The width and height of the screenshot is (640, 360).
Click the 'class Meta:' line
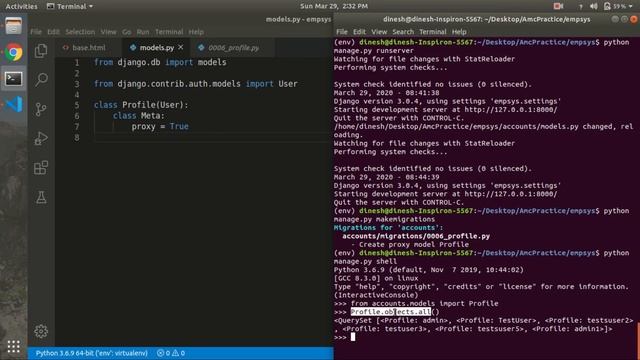(139, 116)
